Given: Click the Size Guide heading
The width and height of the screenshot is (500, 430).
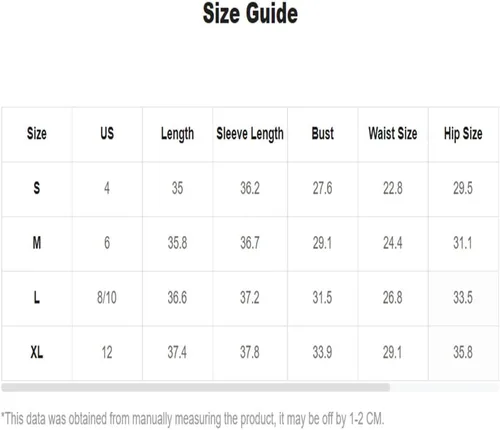Looking at the screenshot, I should (250, 14).
